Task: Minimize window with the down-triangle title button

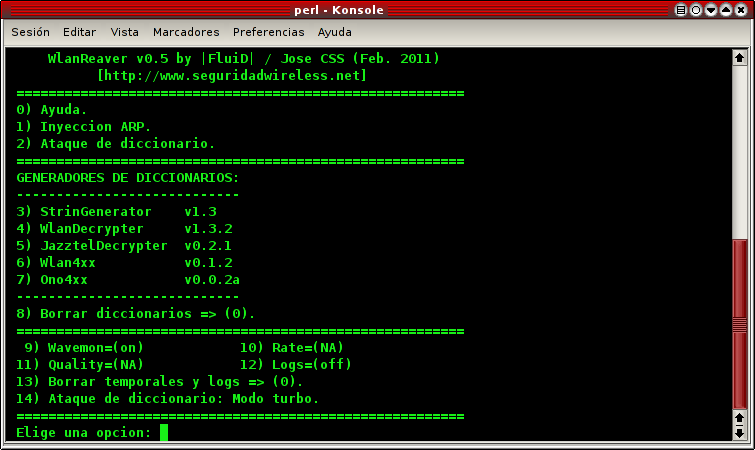Action: point(711,10)
